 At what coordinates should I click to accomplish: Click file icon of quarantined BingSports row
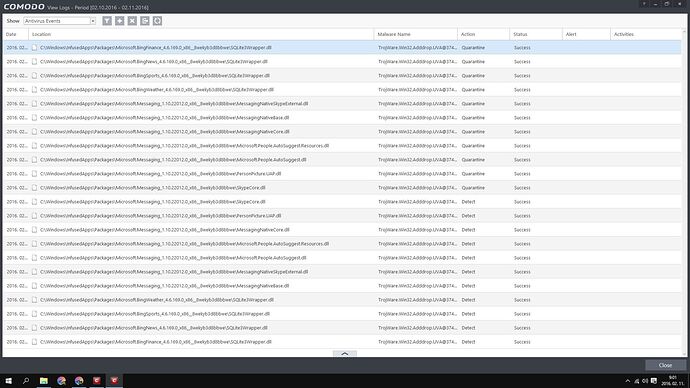tap(34, 76)
